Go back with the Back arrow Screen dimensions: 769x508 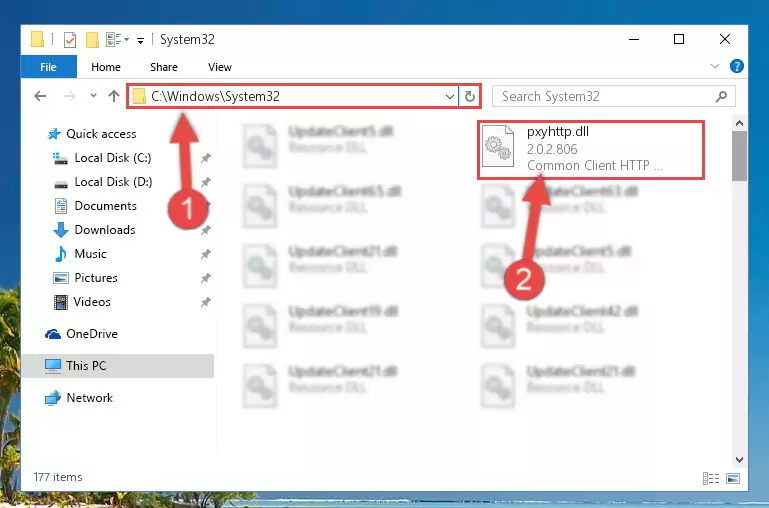[40, 96]
